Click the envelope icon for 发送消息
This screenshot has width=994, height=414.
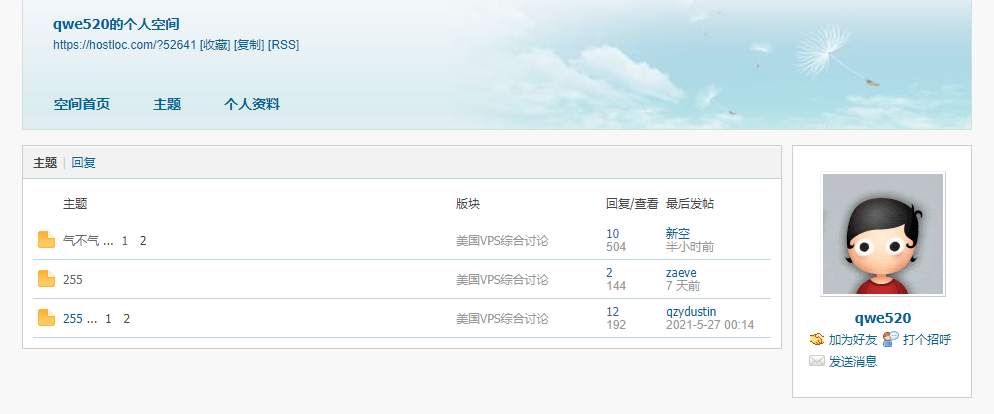(x=816, y=361)
